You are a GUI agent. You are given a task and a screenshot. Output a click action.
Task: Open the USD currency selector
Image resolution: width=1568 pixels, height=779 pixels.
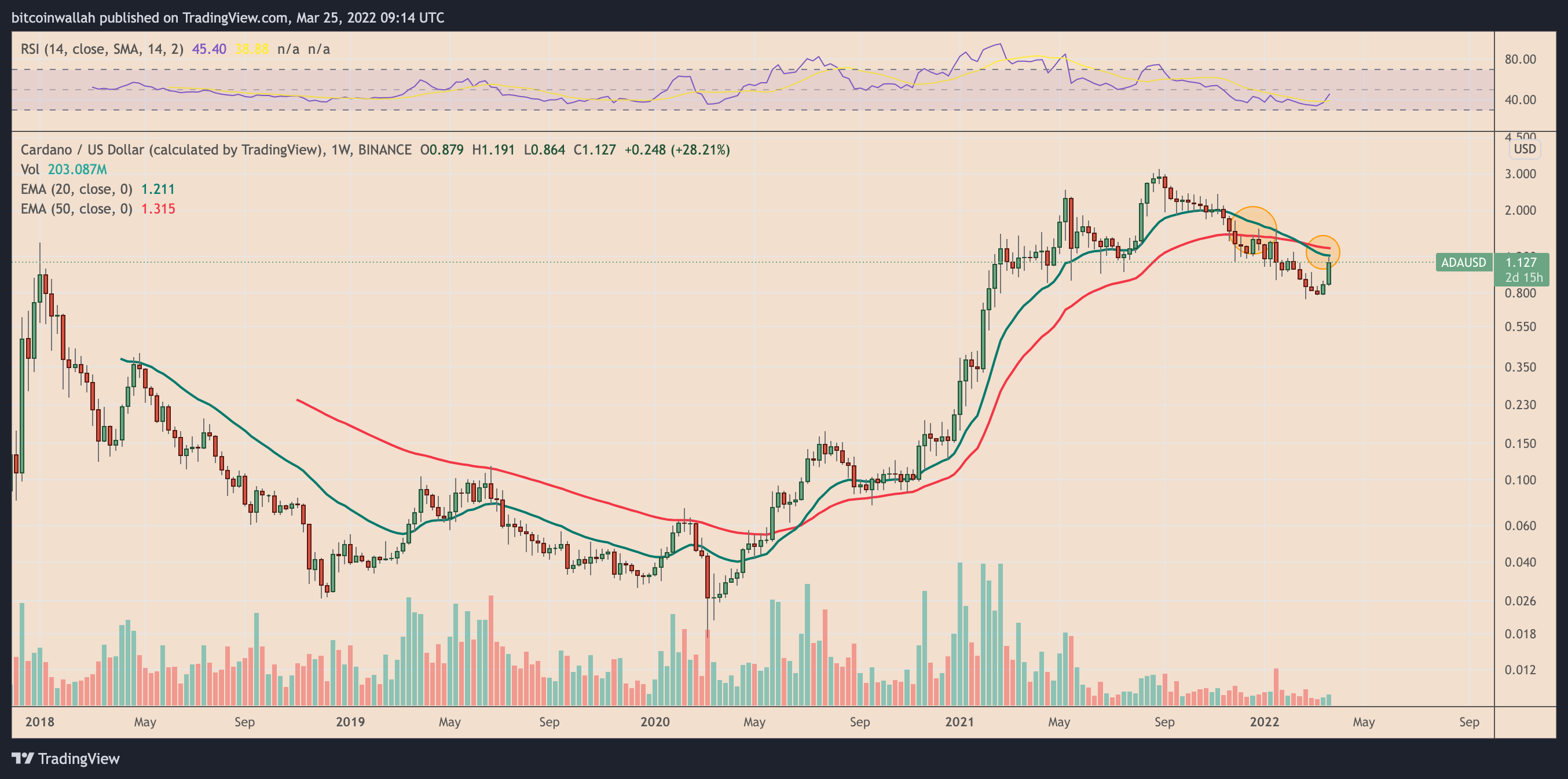[1524, 149]
